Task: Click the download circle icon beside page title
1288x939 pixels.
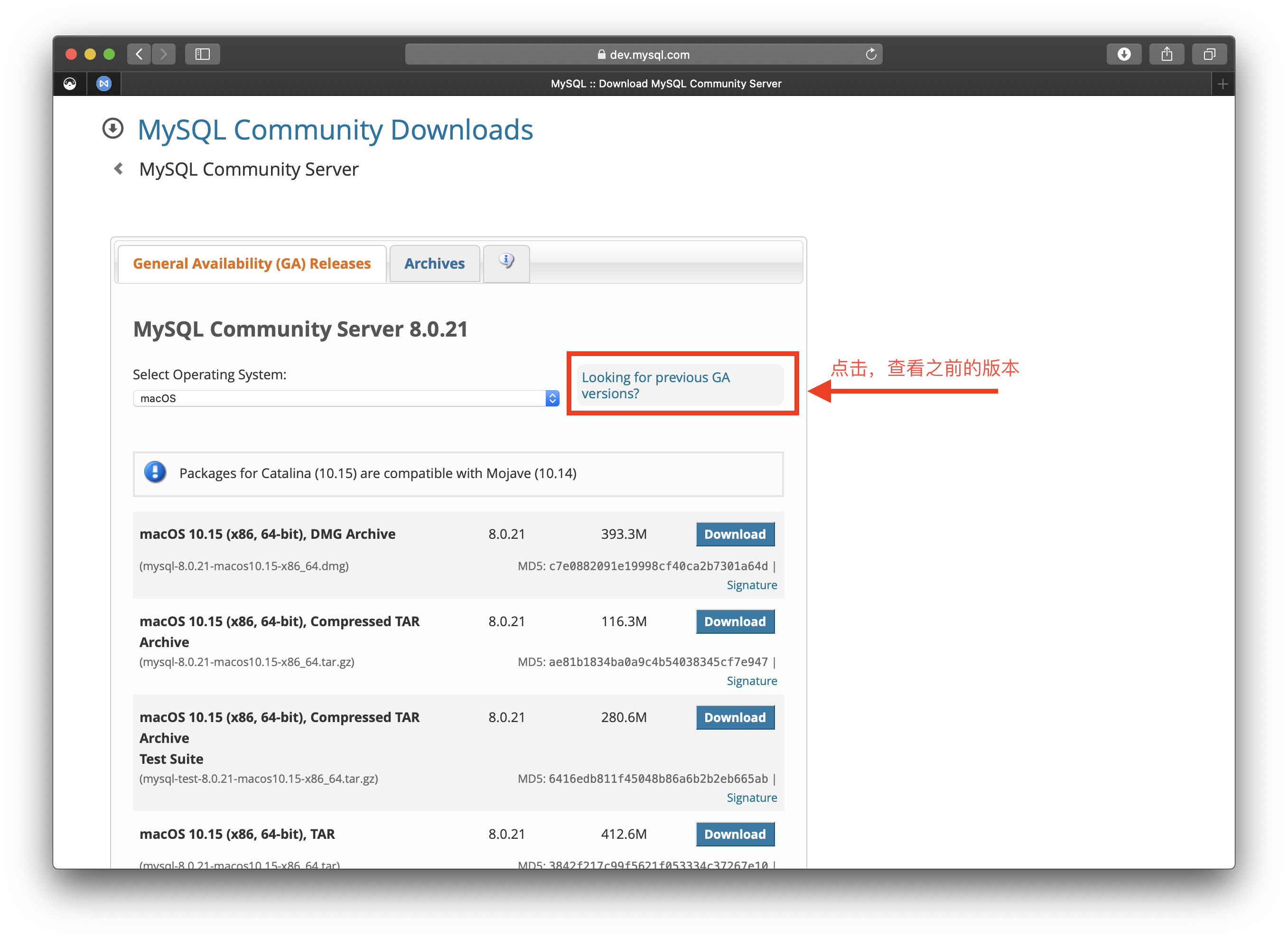Action: click(112, 129)
